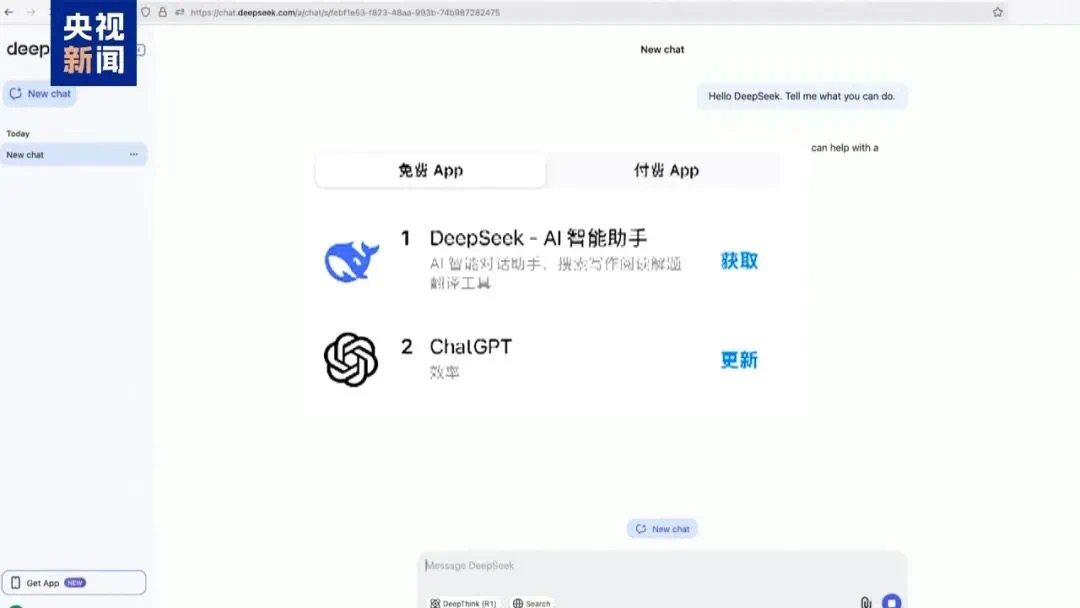
Task: Open options for today's New chat conversation
Action: pos(133,154)
